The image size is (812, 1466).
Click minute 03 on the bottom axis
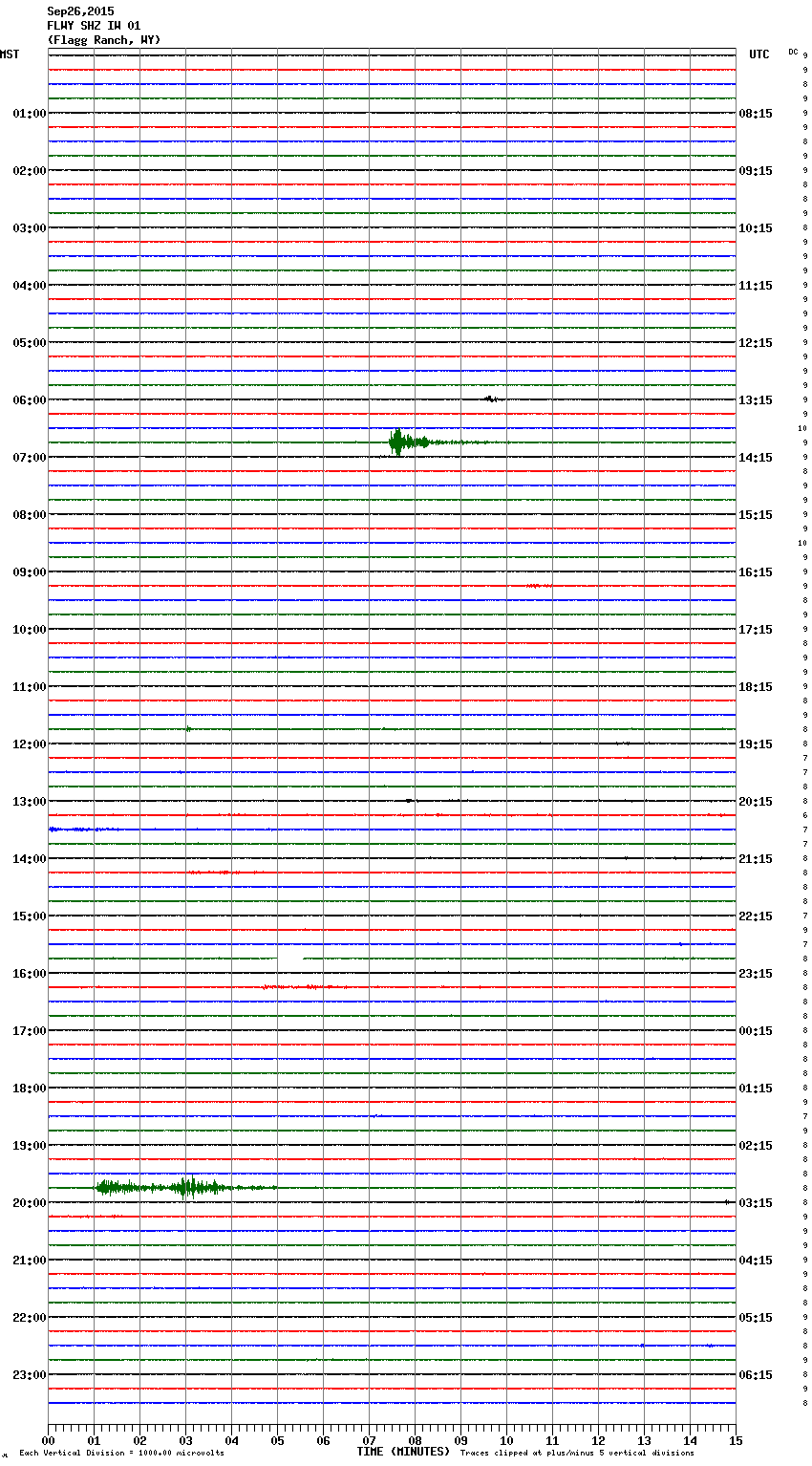tap(185, 1440)
